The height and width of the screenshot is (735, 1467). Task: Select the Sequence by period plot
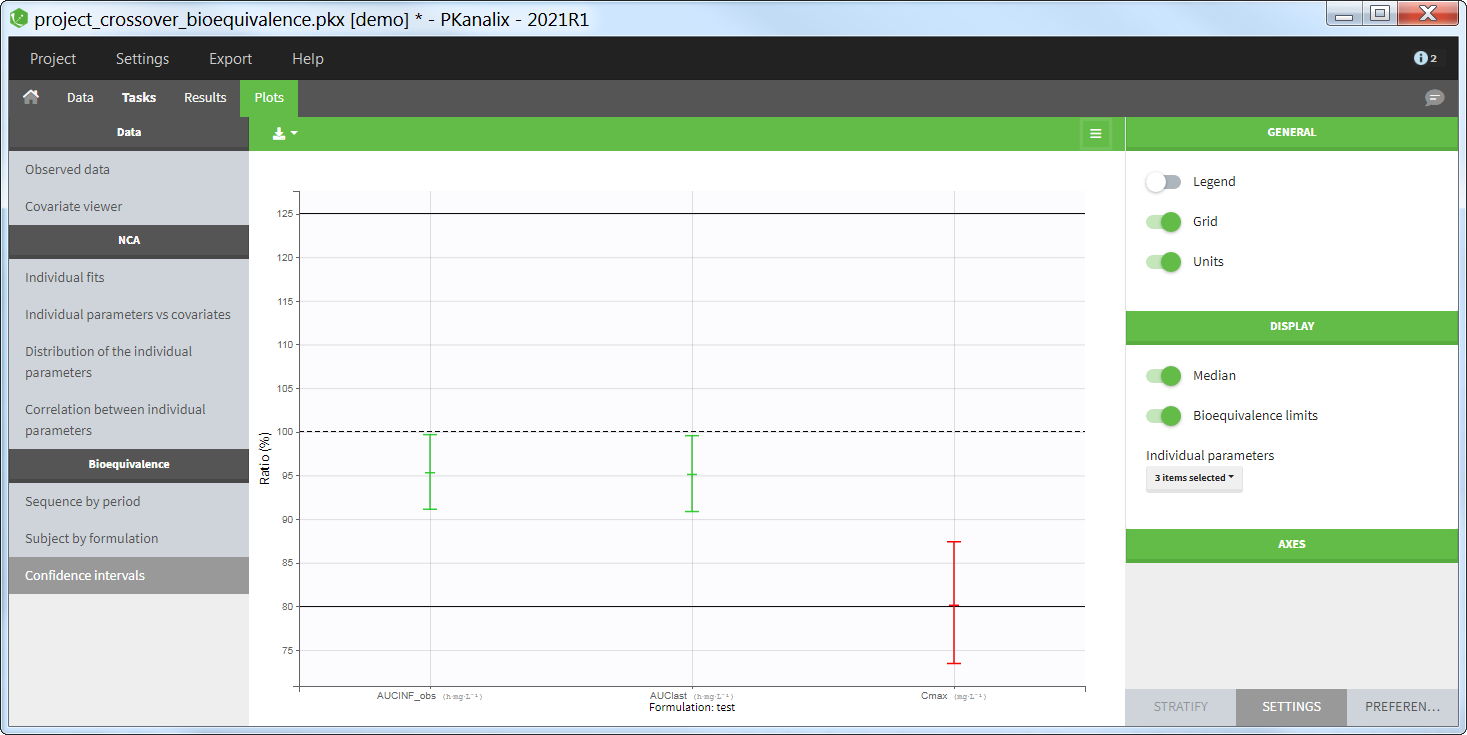coord(83,501)
